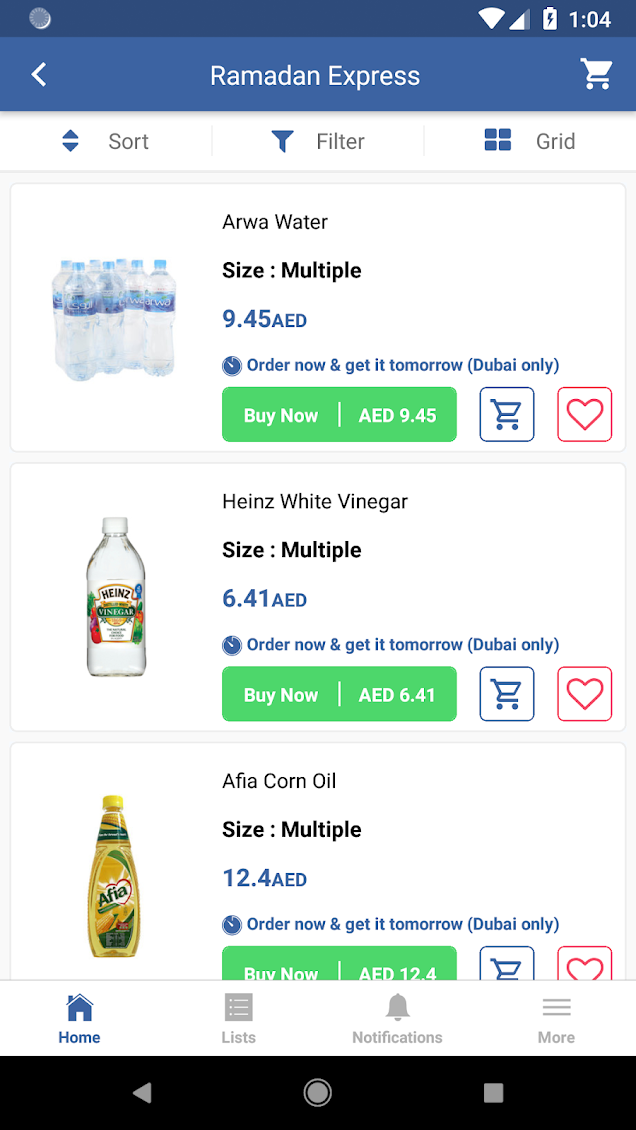This screenshot has height=1130, width=636.
Task: Add Heinz White Vinegar to cart
Action: (x=507, y=694)
